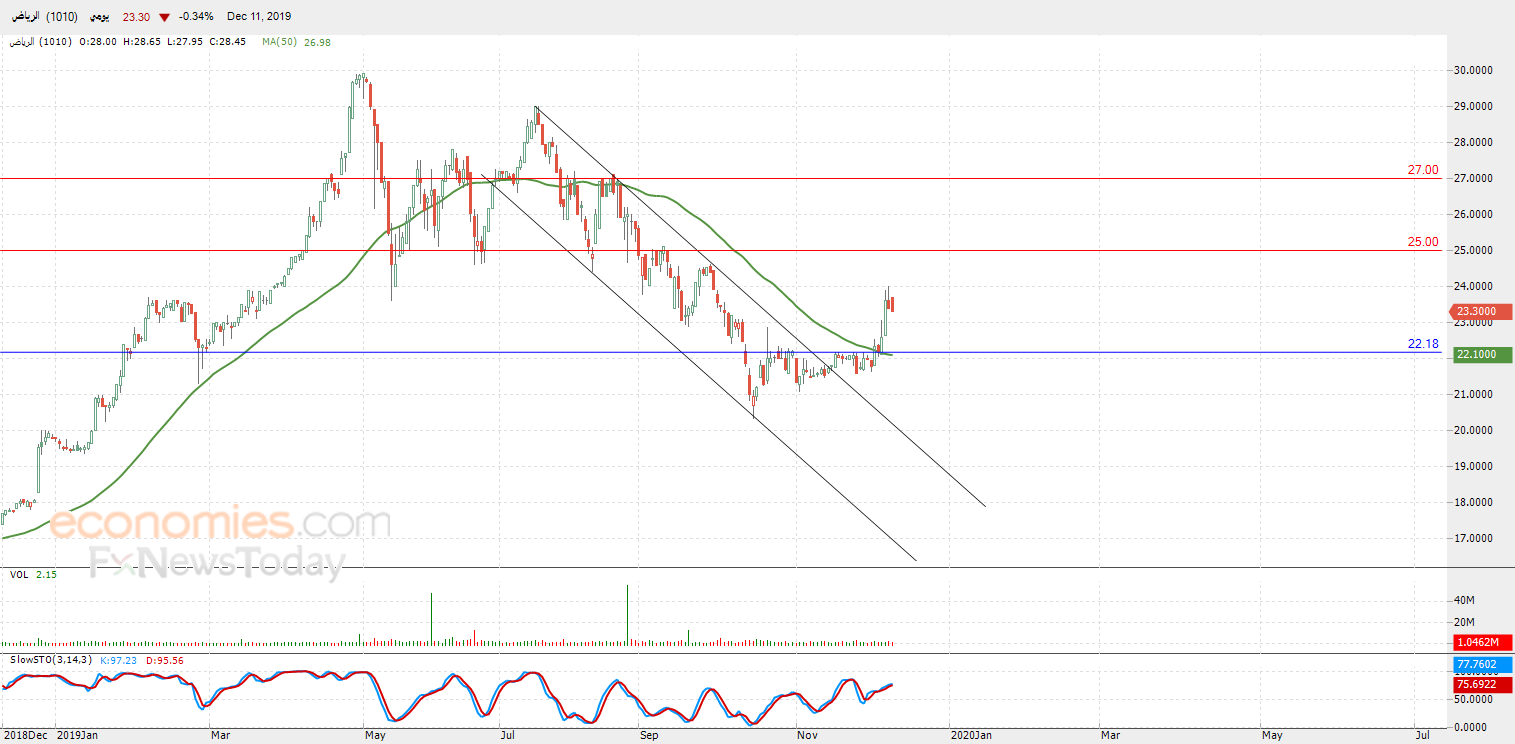Click the L:27.95 low value

[186, 42]
